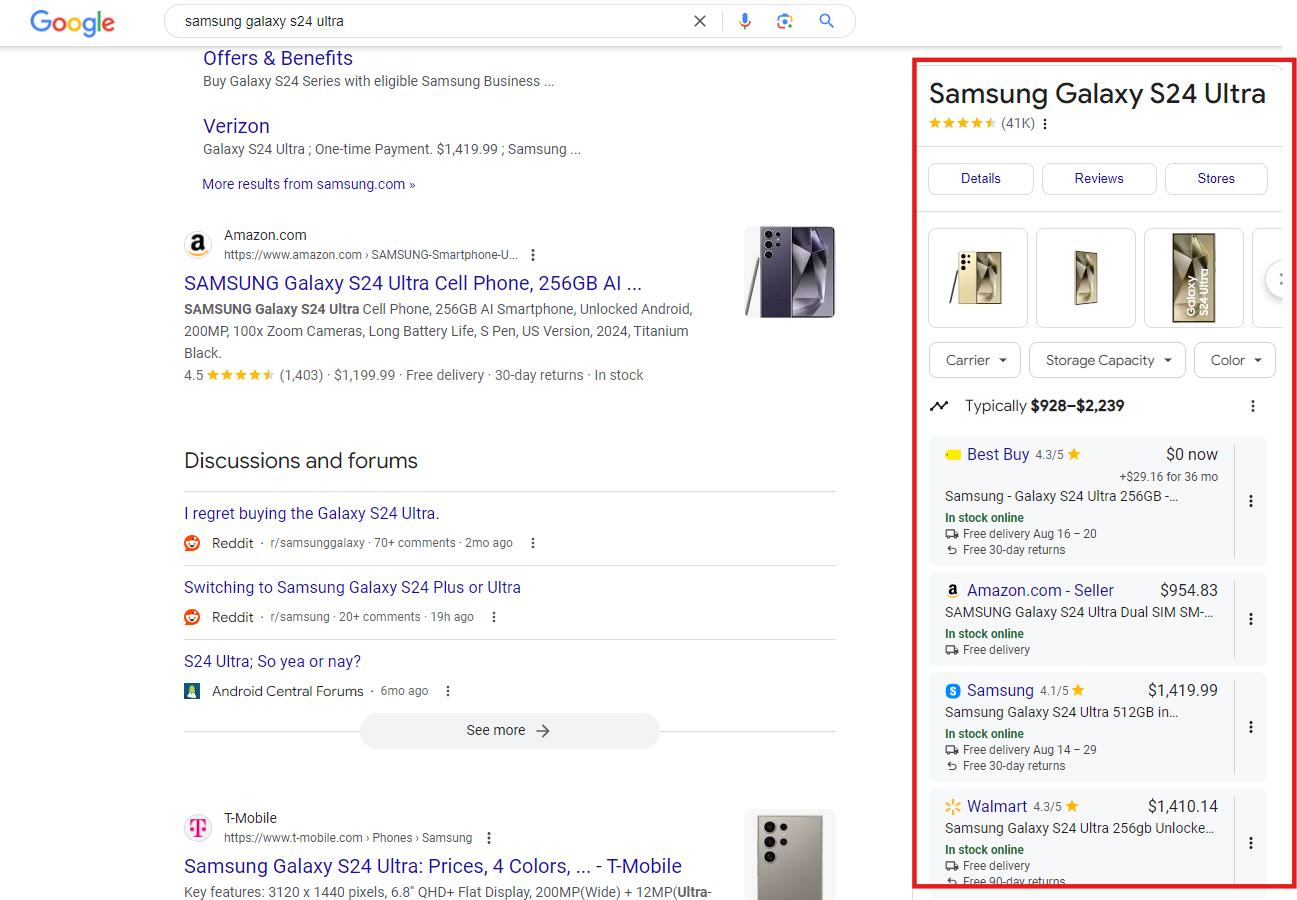The height and width of the screenshot is (900, 1297).
Task: Open the T-Mobile result phone thumbnail
Action: click(790, 854)
